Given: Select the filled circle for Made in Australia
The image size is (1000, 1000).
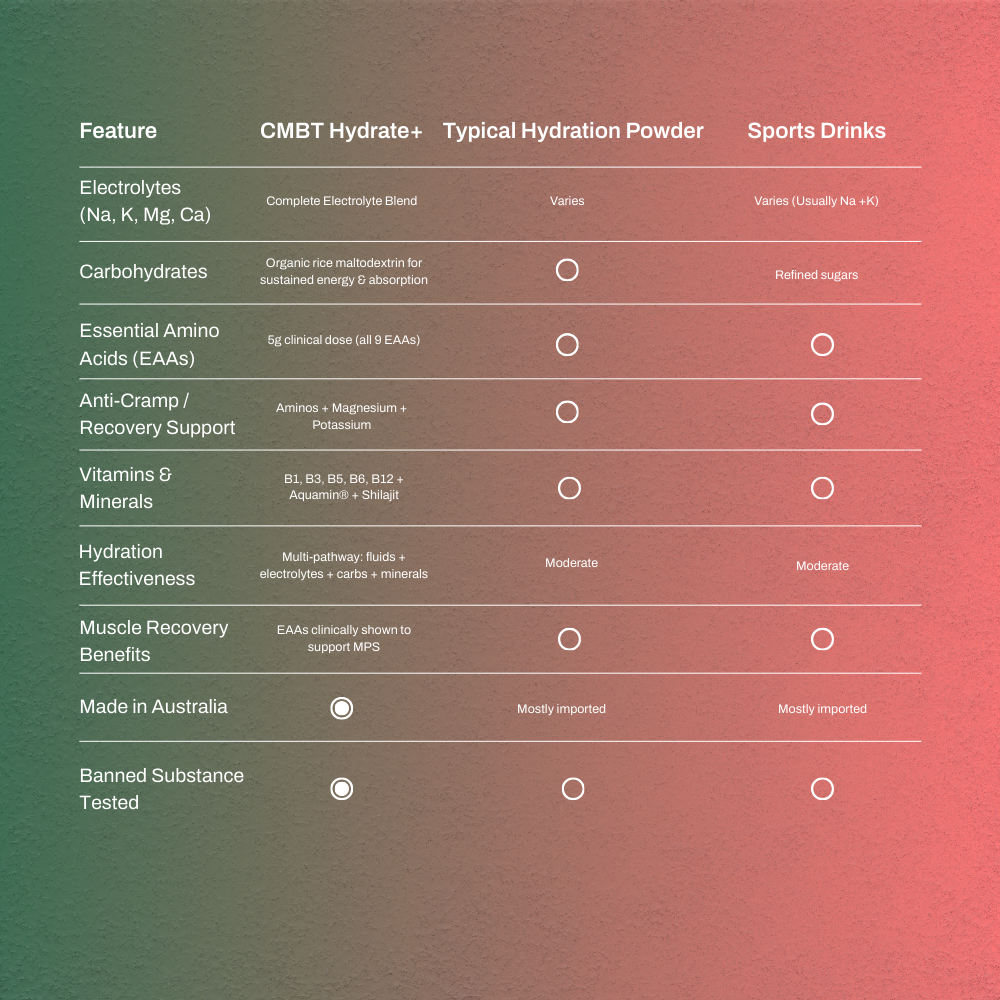Looking at the screenshot, I should coord(341,708).
